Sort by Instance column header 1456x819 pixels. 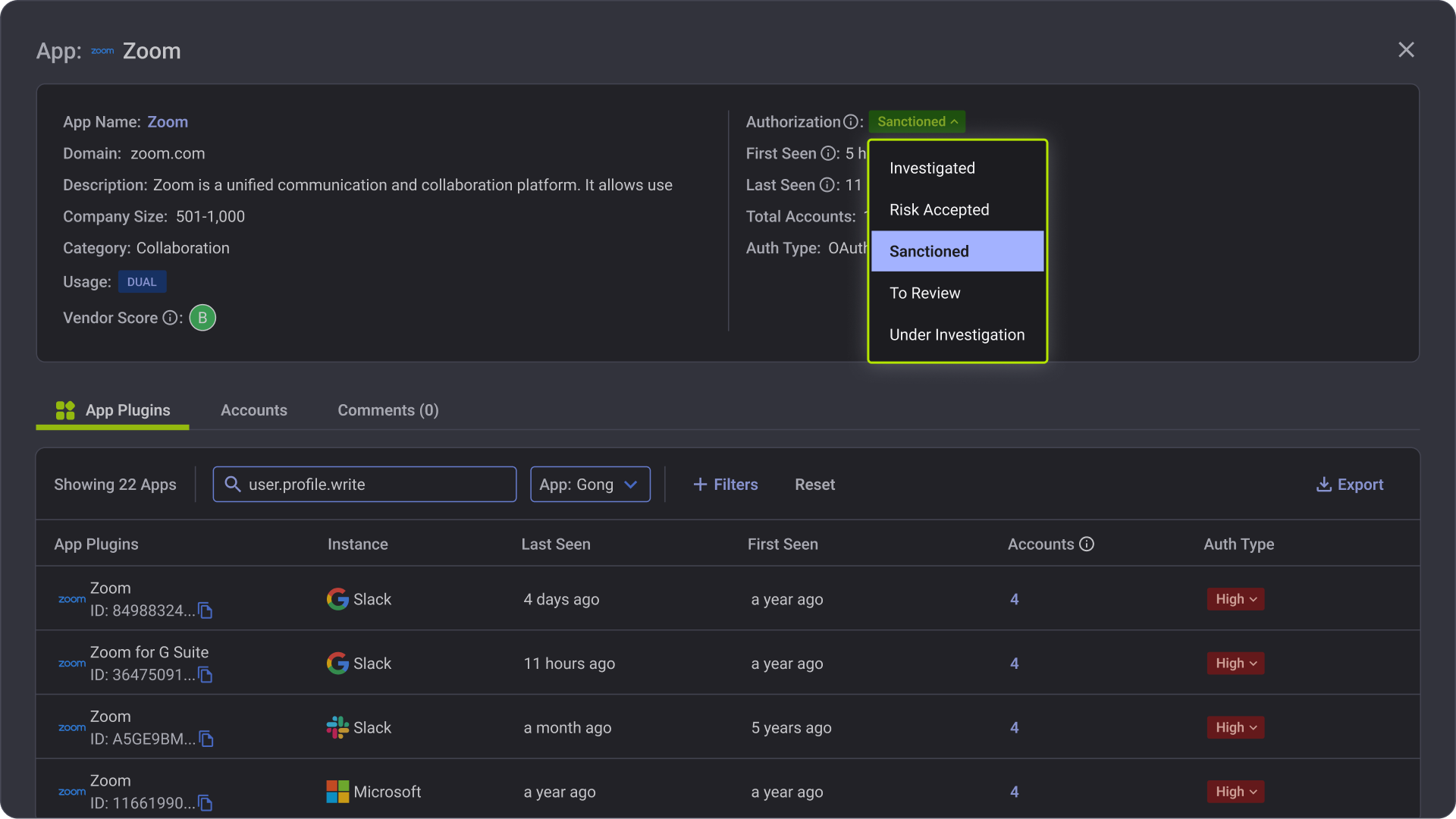click(358, 544)
